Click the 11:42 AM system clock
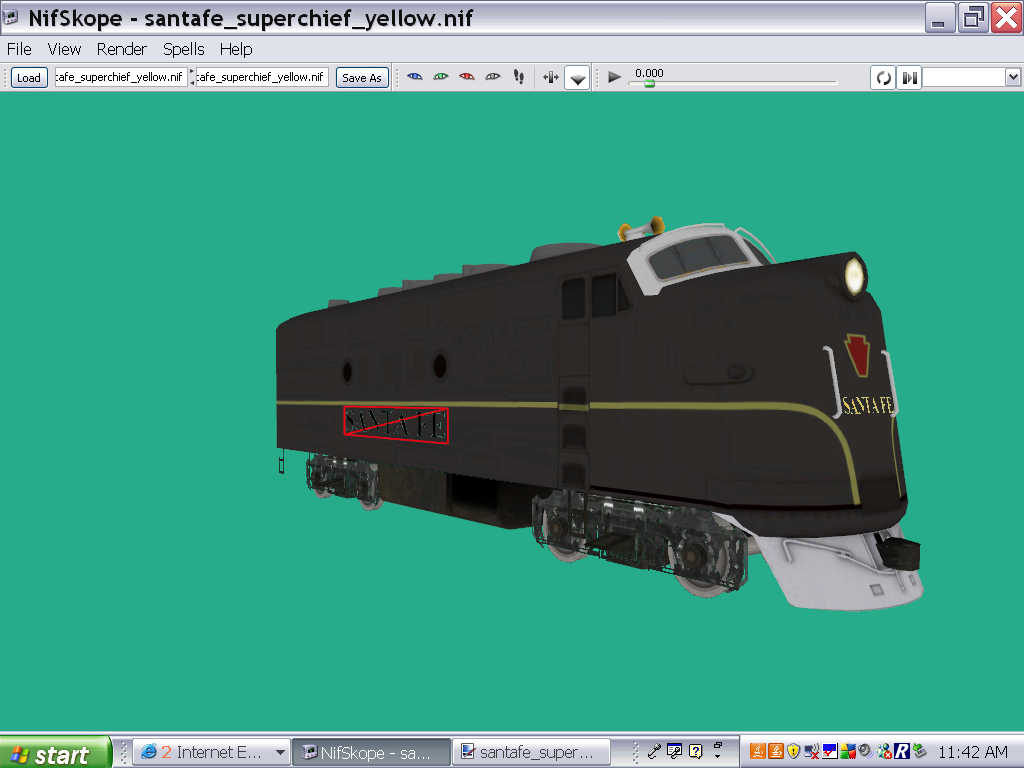The image size is (1024, 768). click(x=973, y=752)
